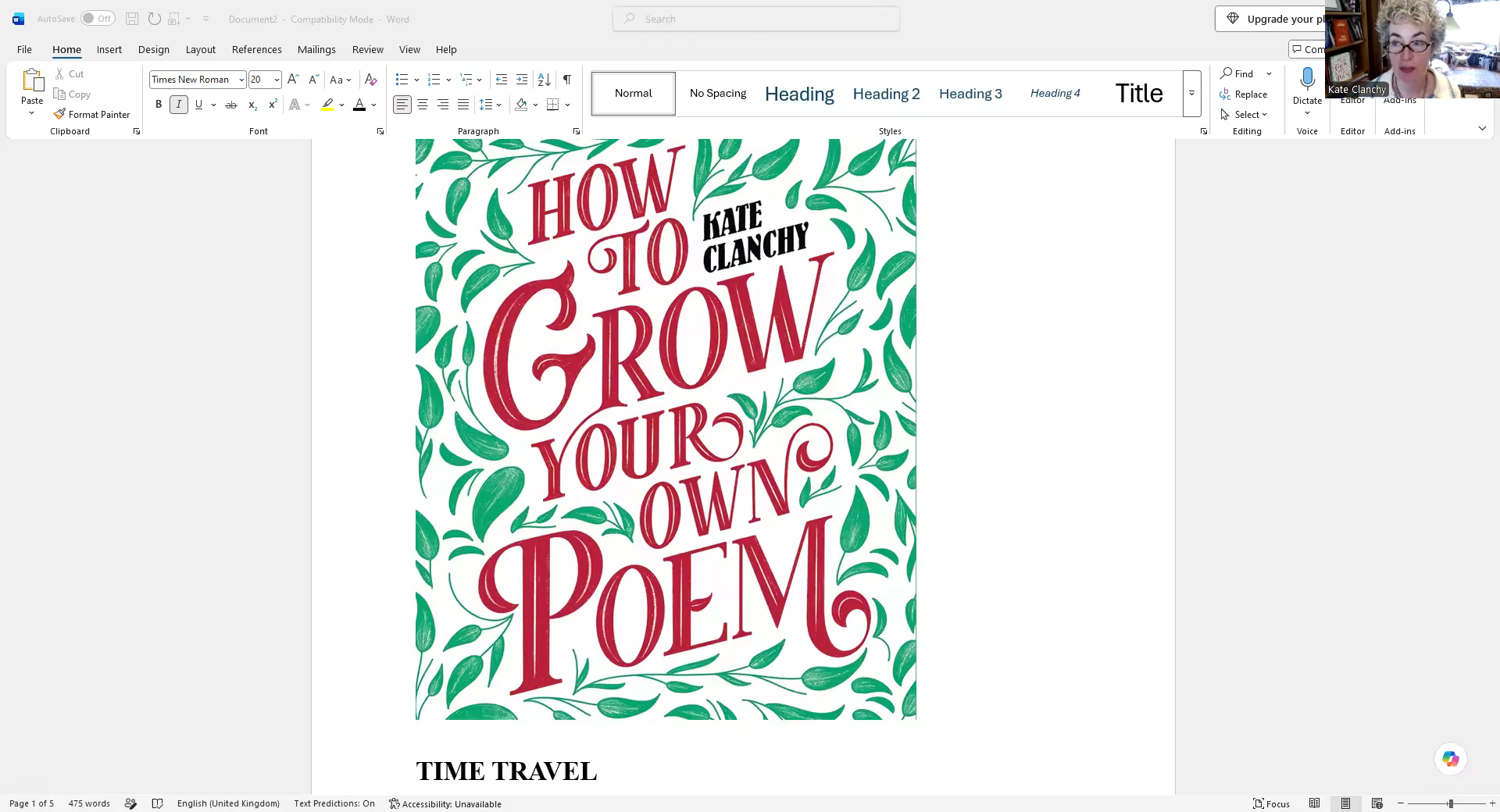Apply subscript formatting

tap(252, 105)
